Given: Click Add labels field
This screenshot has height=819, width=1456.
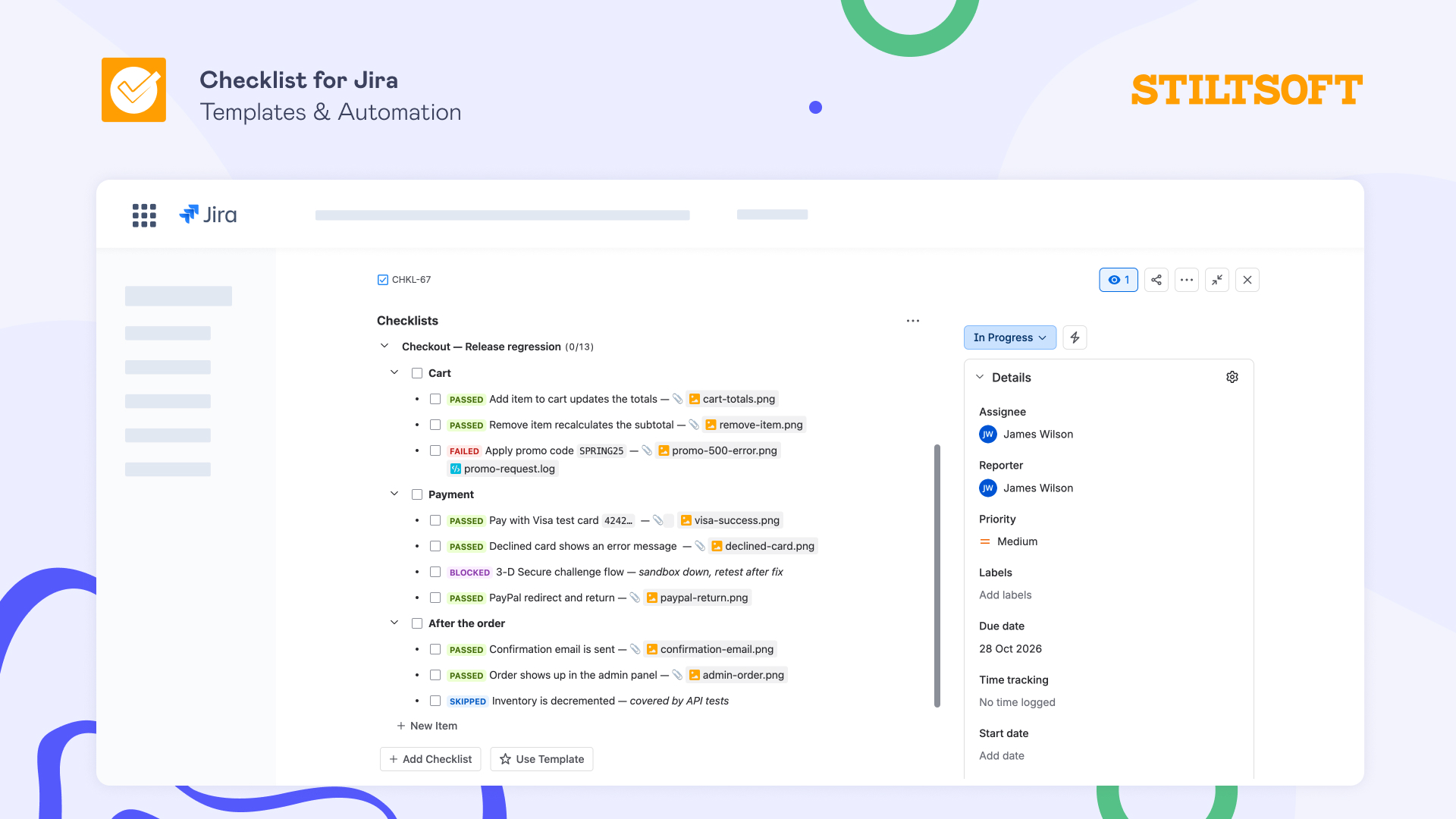Looking at the screenshot, I should click(1005, 595).
